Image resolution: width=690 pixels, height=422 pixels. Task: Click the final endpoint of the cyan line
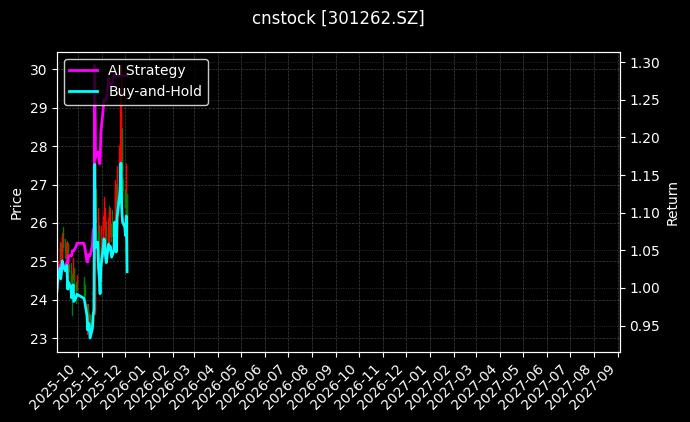click(x=127, y=271)
